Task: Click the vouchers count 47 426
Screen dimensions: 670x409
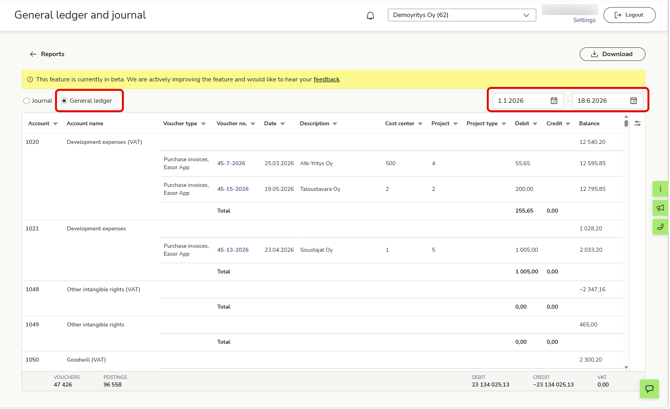Action: [63, 385]
